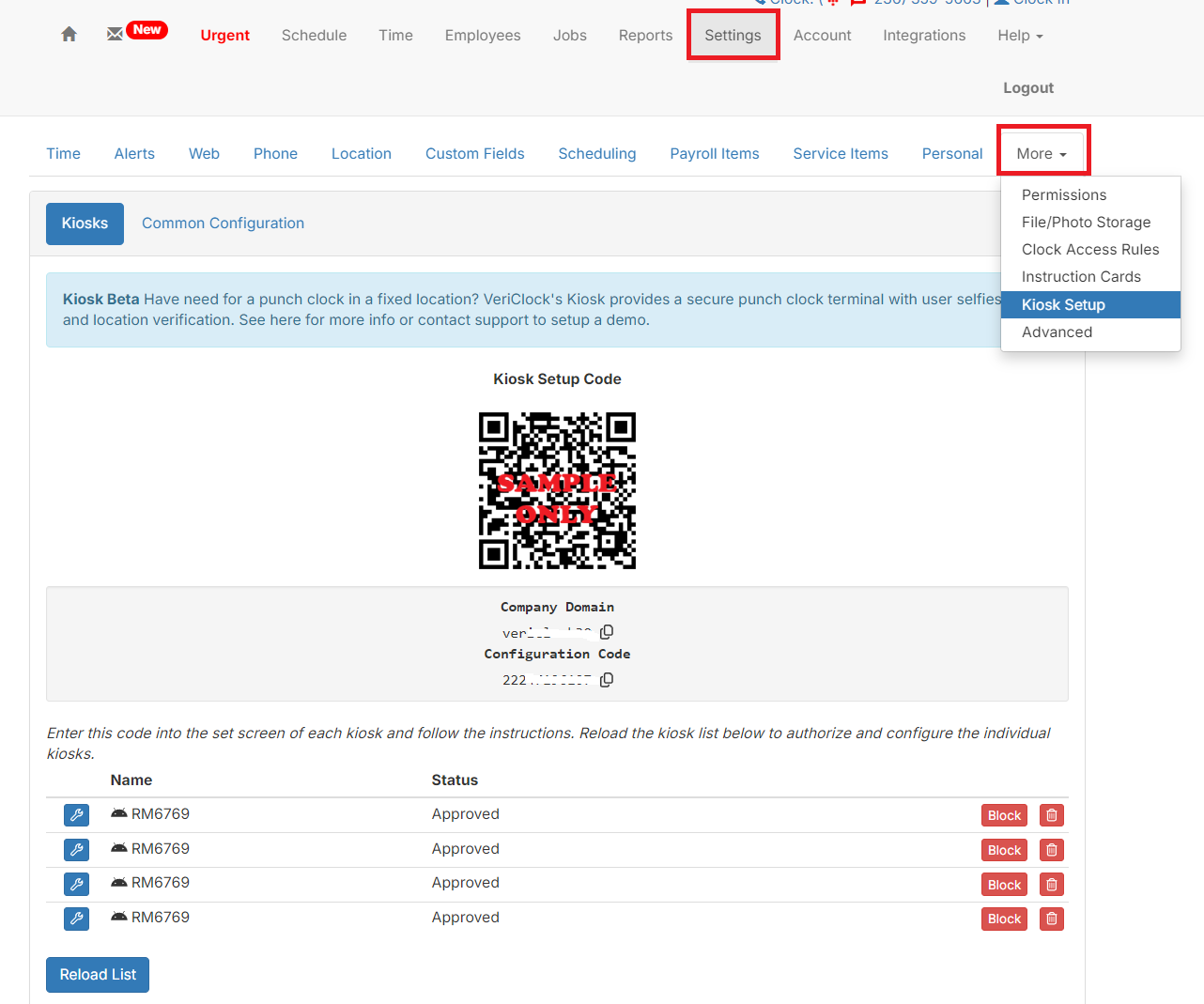Screen dimensions: 1204x1004
Task: Open the Jobs page
Action: (x=570, y=36)
